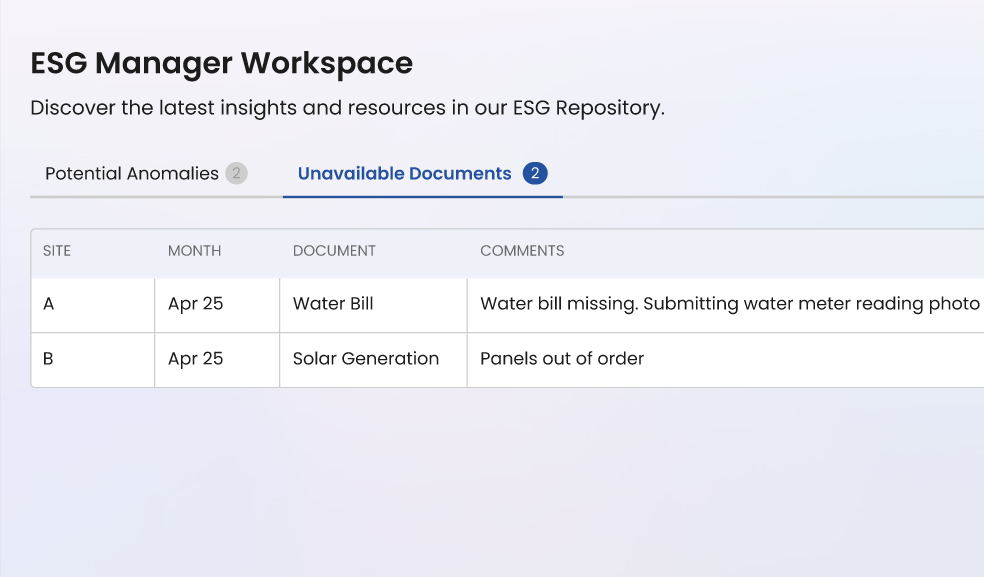The width and height of the screenshot is (984, 577).
Task: Click the ESG Manager Workspace heading
Action: point(221,64)
